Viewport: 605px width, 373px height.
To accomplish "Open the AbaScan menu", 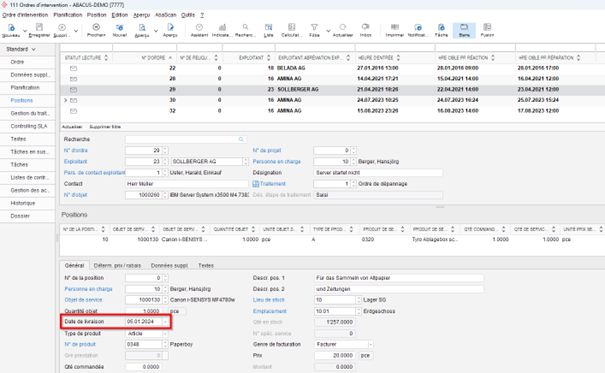I will pyautogui.click(x=166, y=15).
